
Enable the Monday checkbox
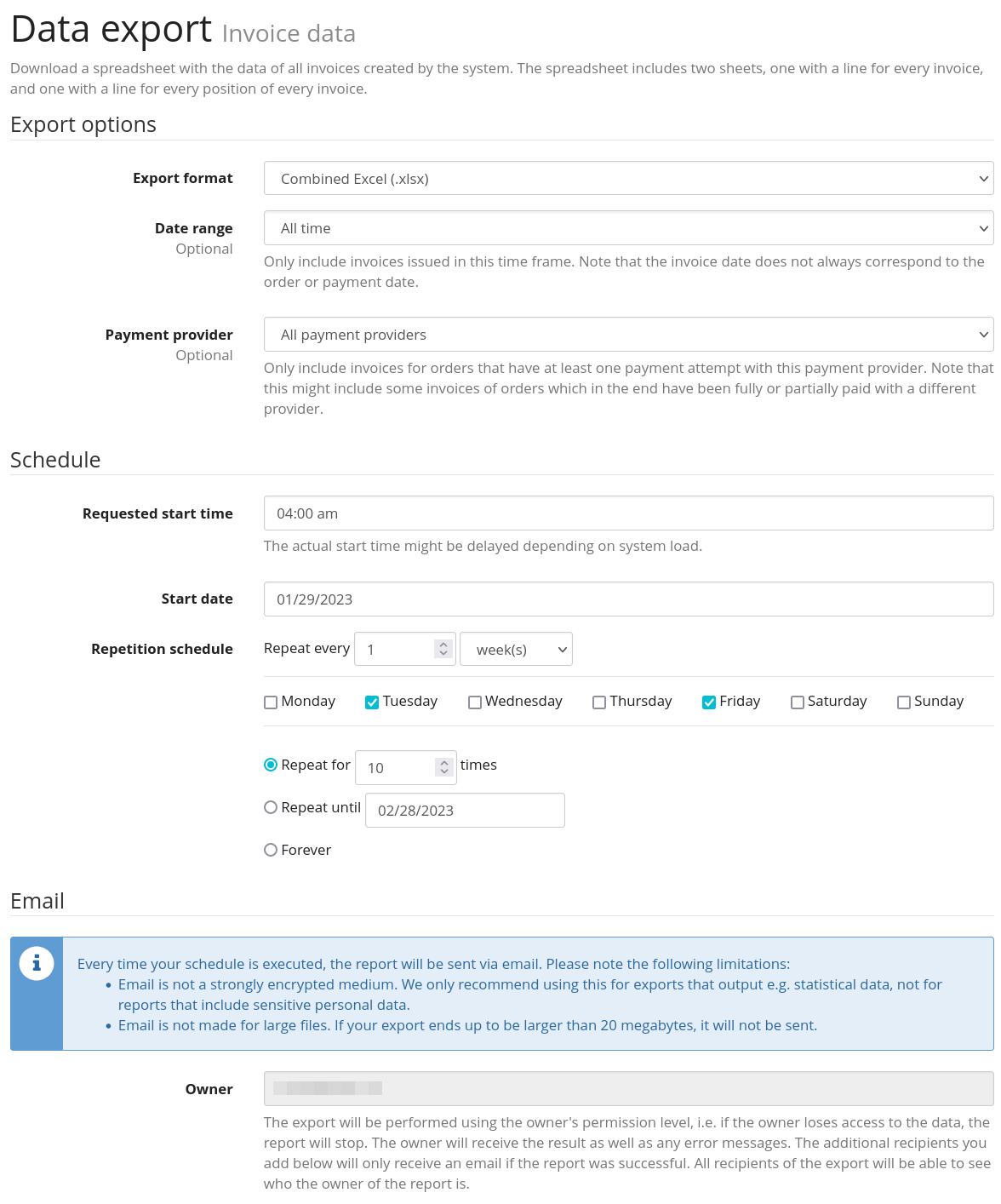point(271,702)
